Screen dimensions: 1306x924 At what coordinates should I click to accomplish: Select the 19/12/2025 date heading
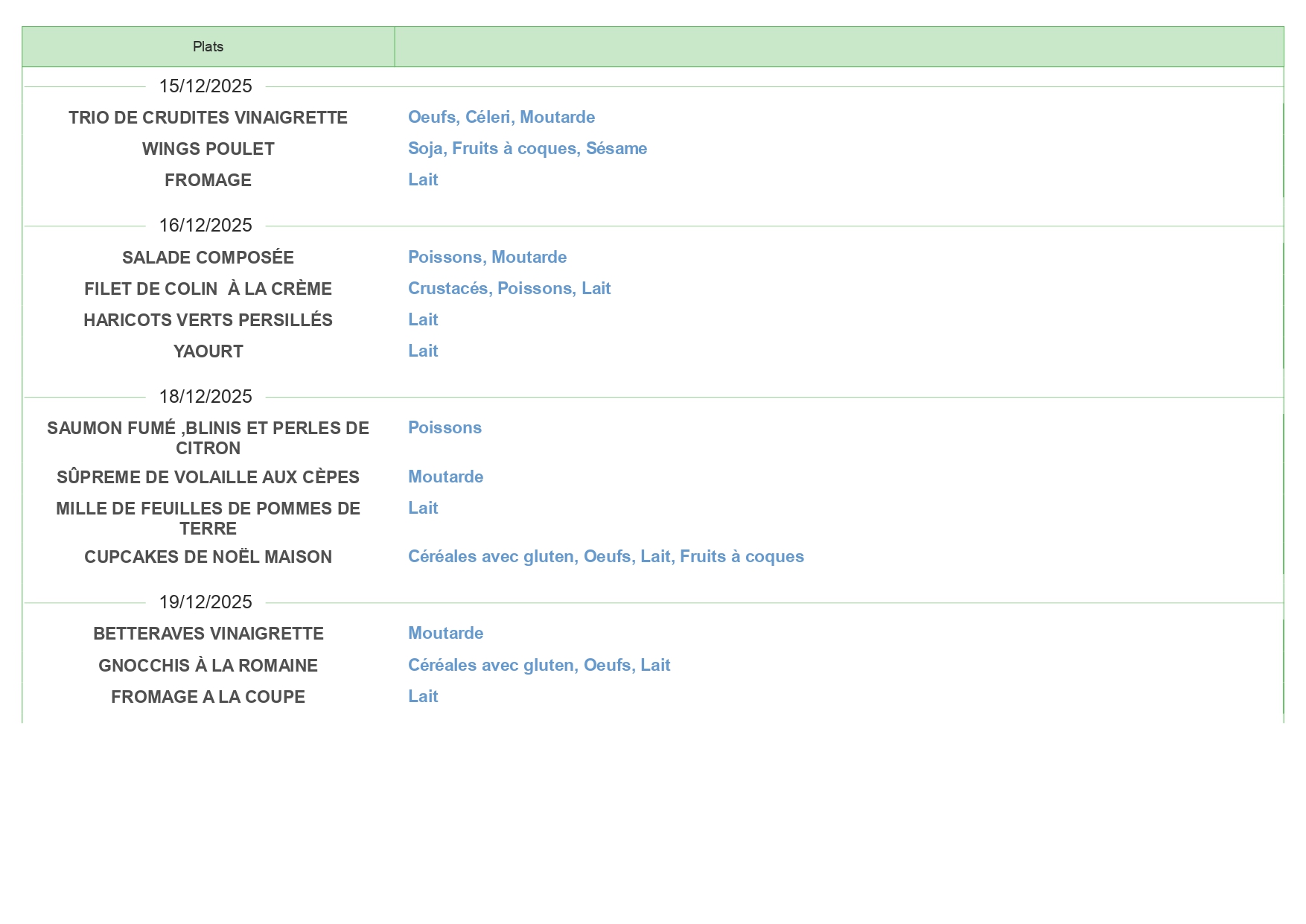206,602
